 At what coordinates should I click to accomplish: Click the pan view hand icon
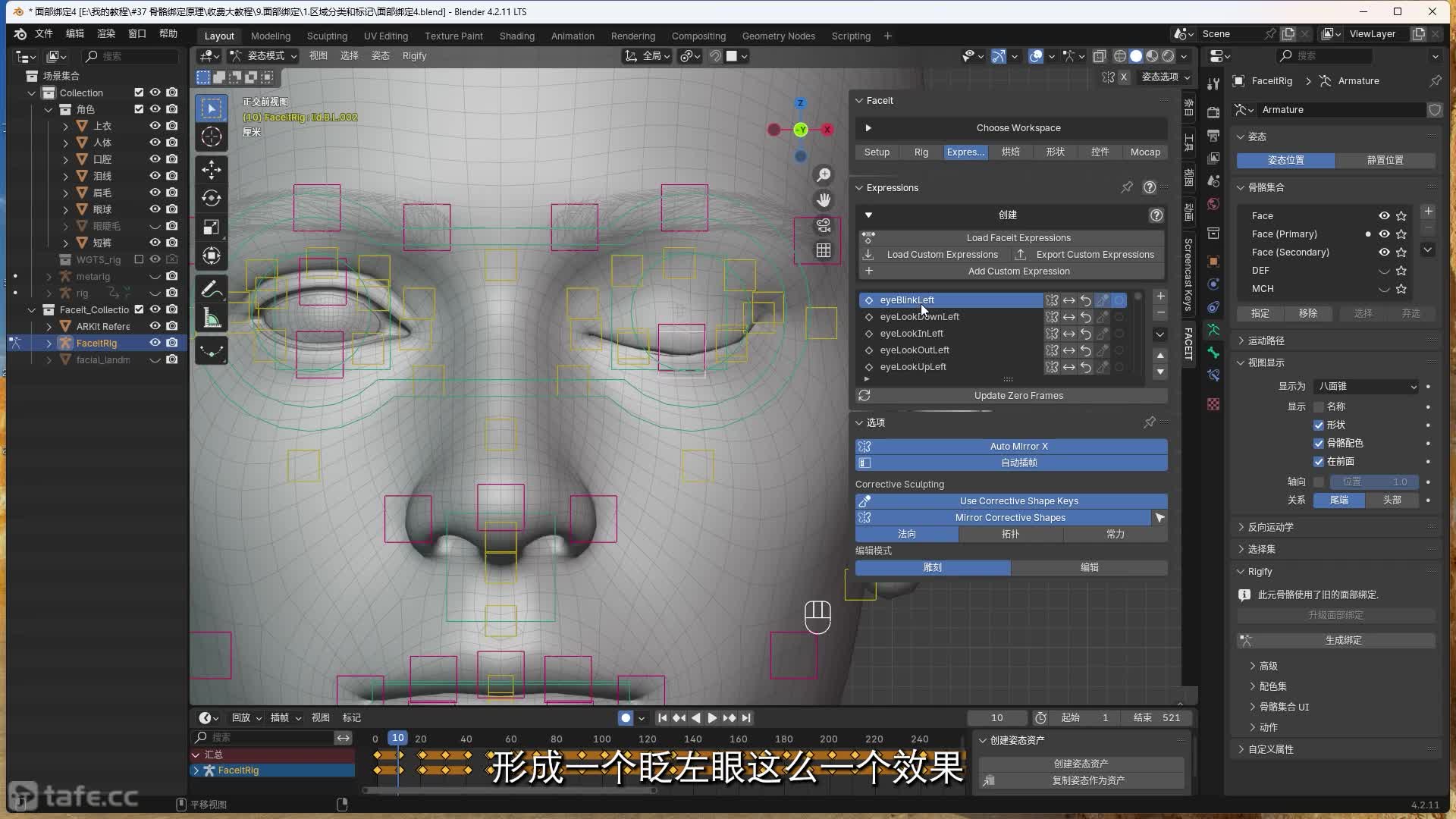[824, 200]
